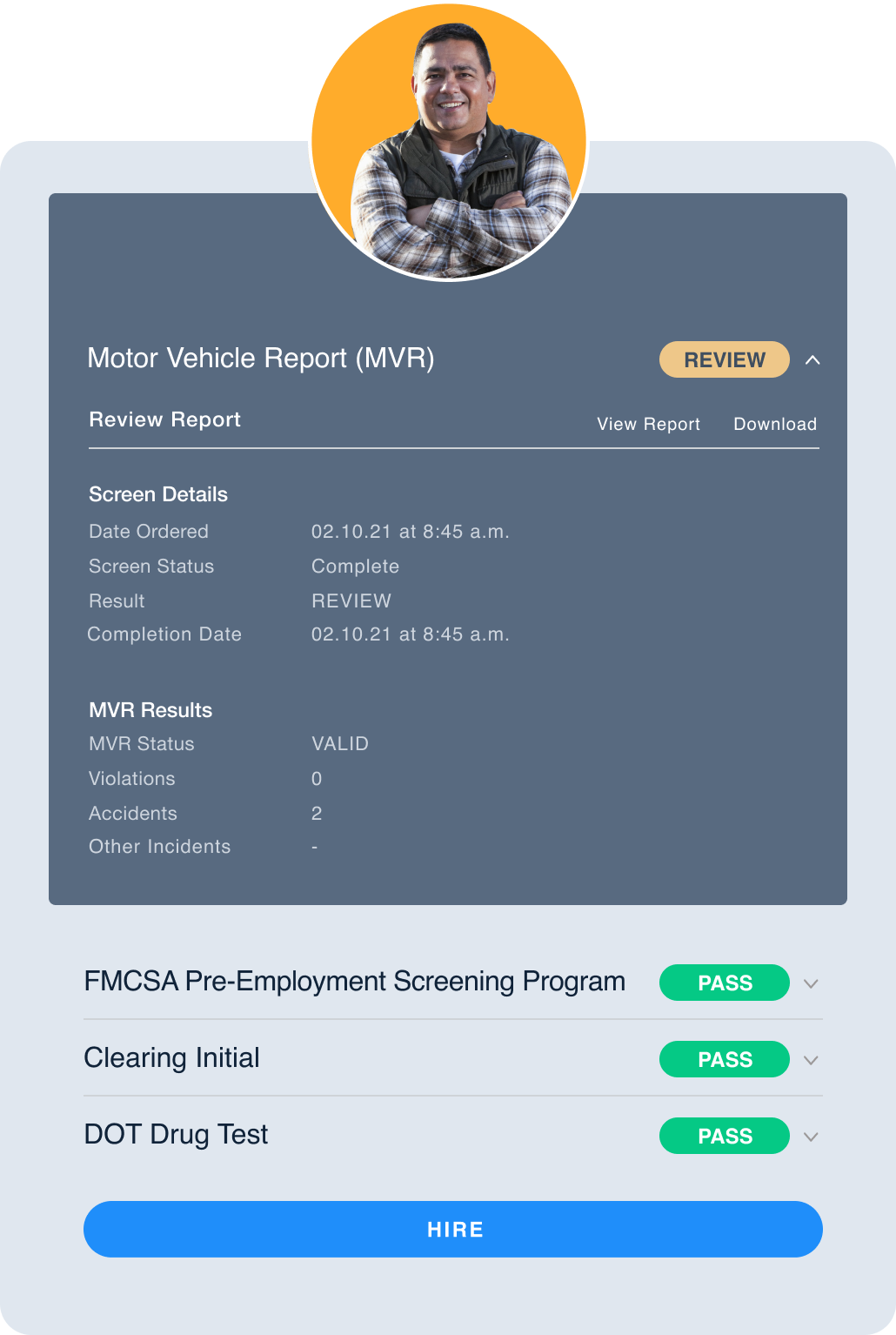
Task: Open the FMCSA Pre-Employment Screening Program row
Action: point(453,982)
